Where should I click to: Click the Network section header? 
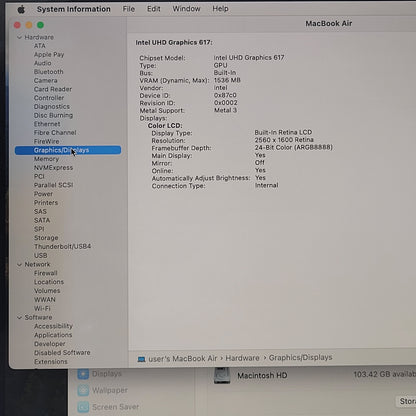[x=37, y=264]
